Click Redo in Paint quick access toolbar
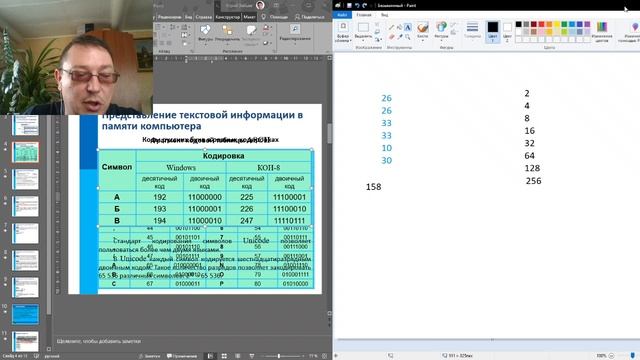Screen dimensions: 640x360 364,5
